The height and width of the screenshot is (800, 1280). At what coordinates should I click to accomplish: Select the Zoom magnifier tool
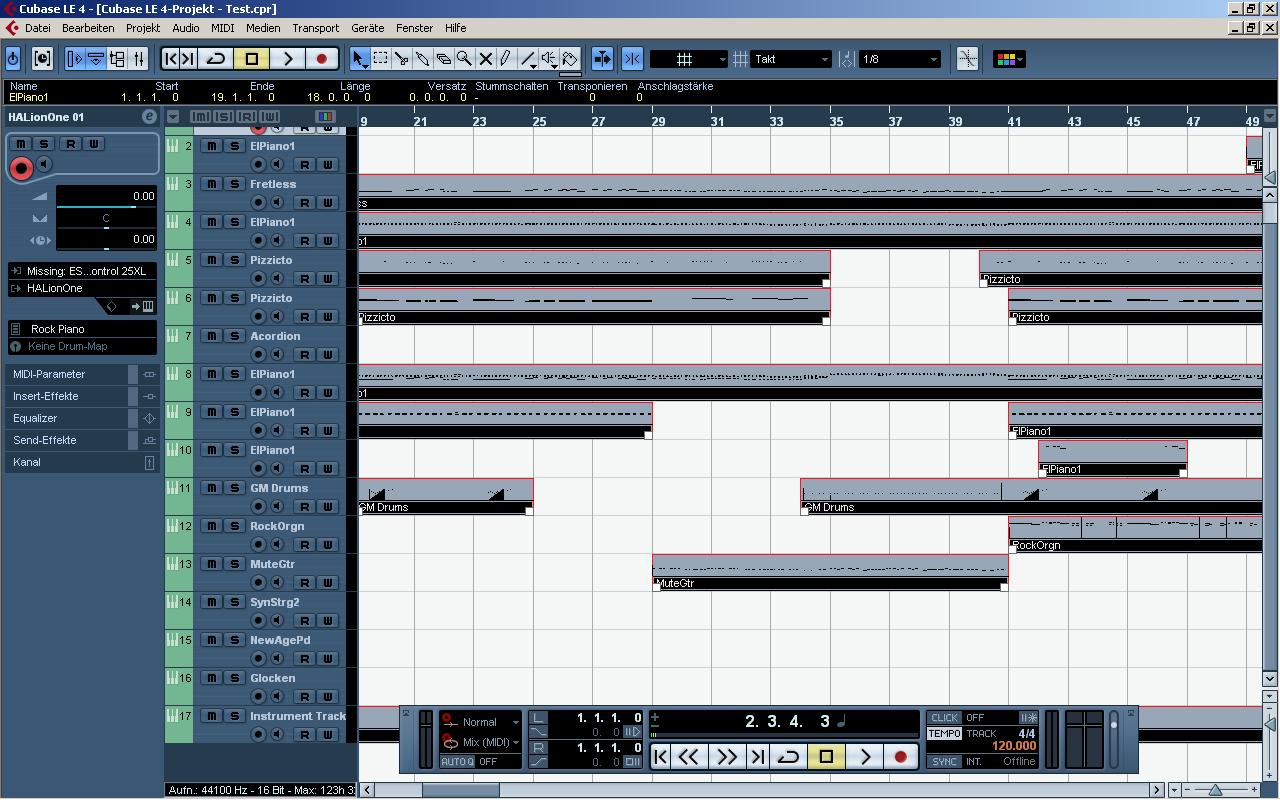coord(465,59)
